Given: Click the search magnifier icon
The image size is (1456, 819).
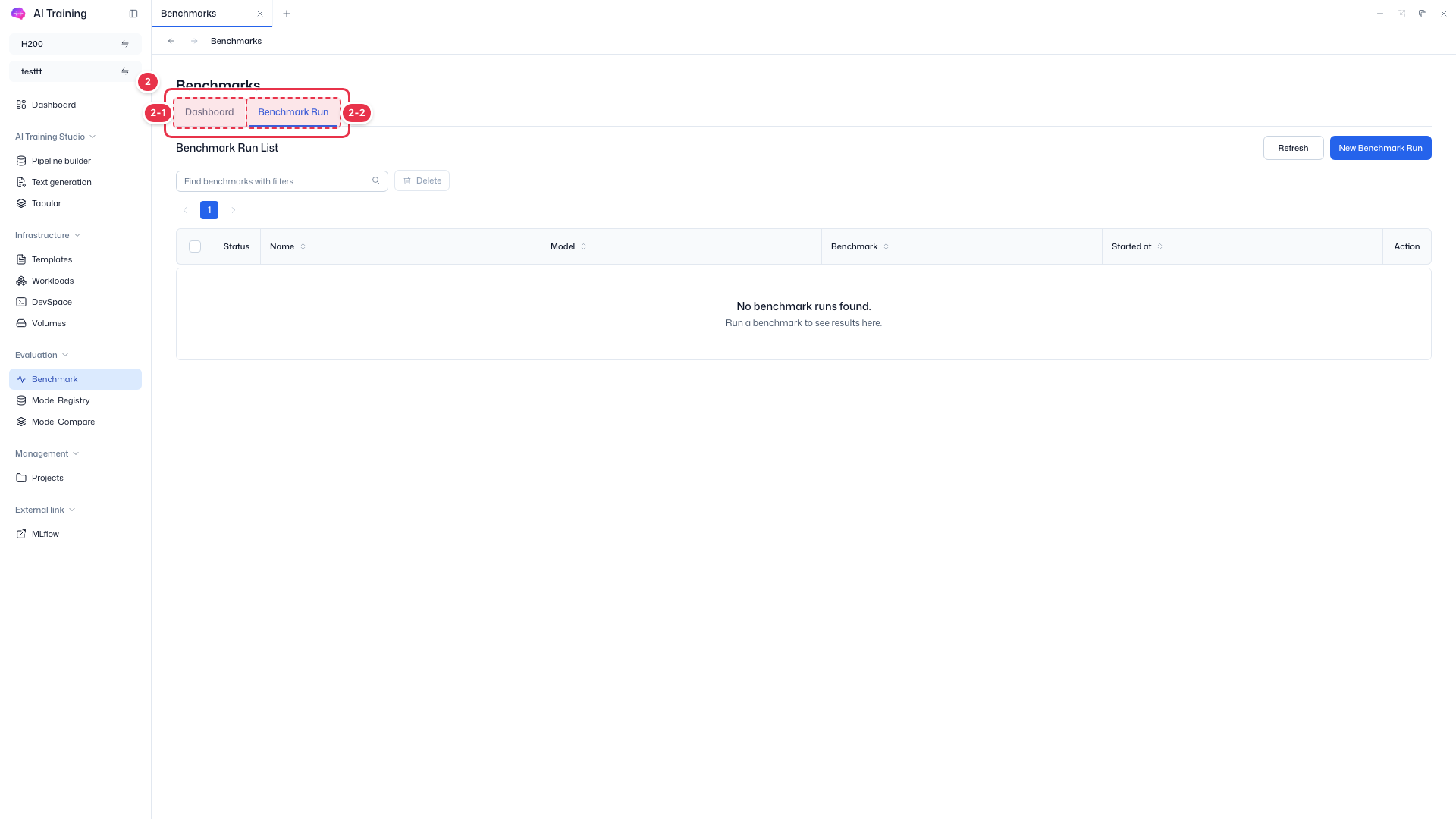Looking at the screenshot, I should pyautogui.click(x=376, y=180).
